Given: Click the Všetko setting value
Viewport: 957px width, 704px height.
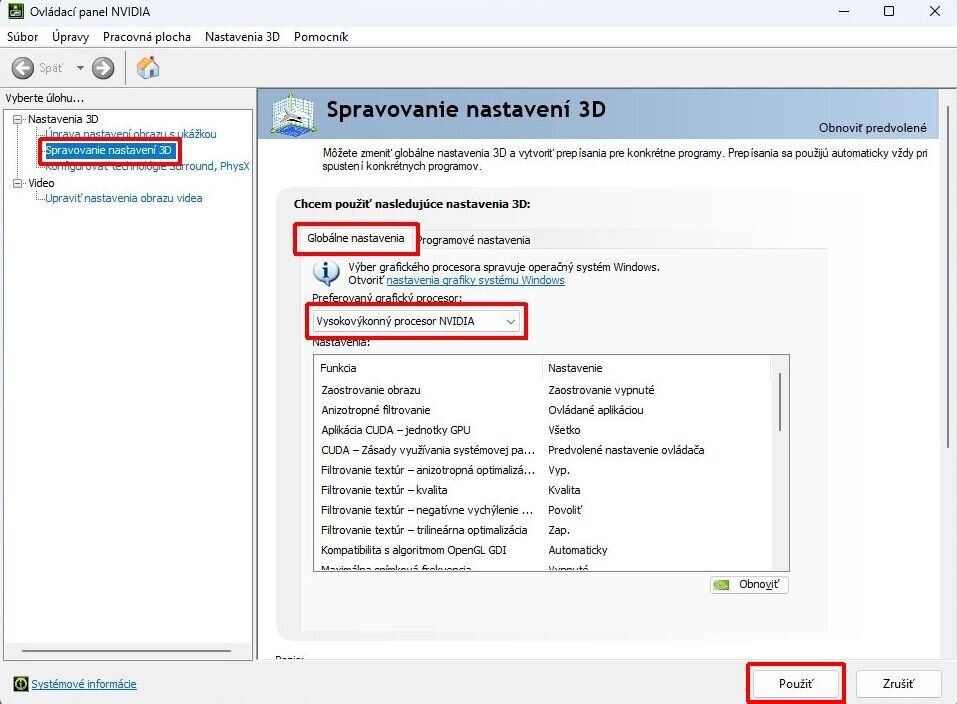Looking at the screenshot, I should (x=564, y=430).
